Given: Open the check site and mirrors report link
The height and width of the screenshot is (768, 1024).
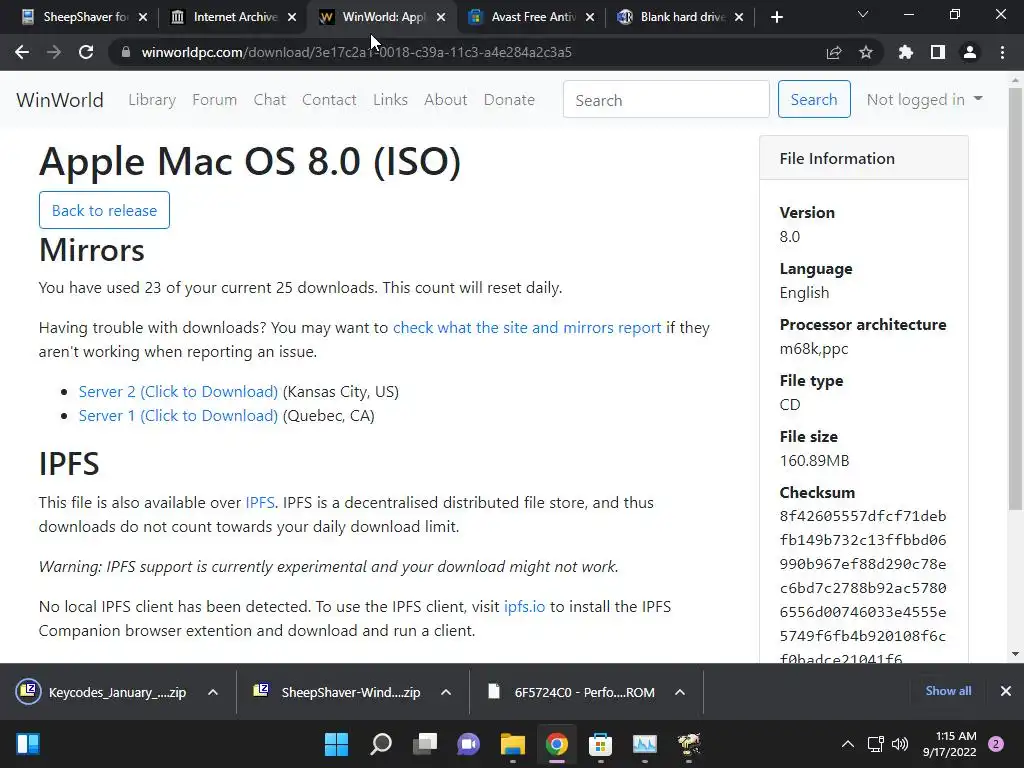Looking at the screenshot, I should pos(527,328).
